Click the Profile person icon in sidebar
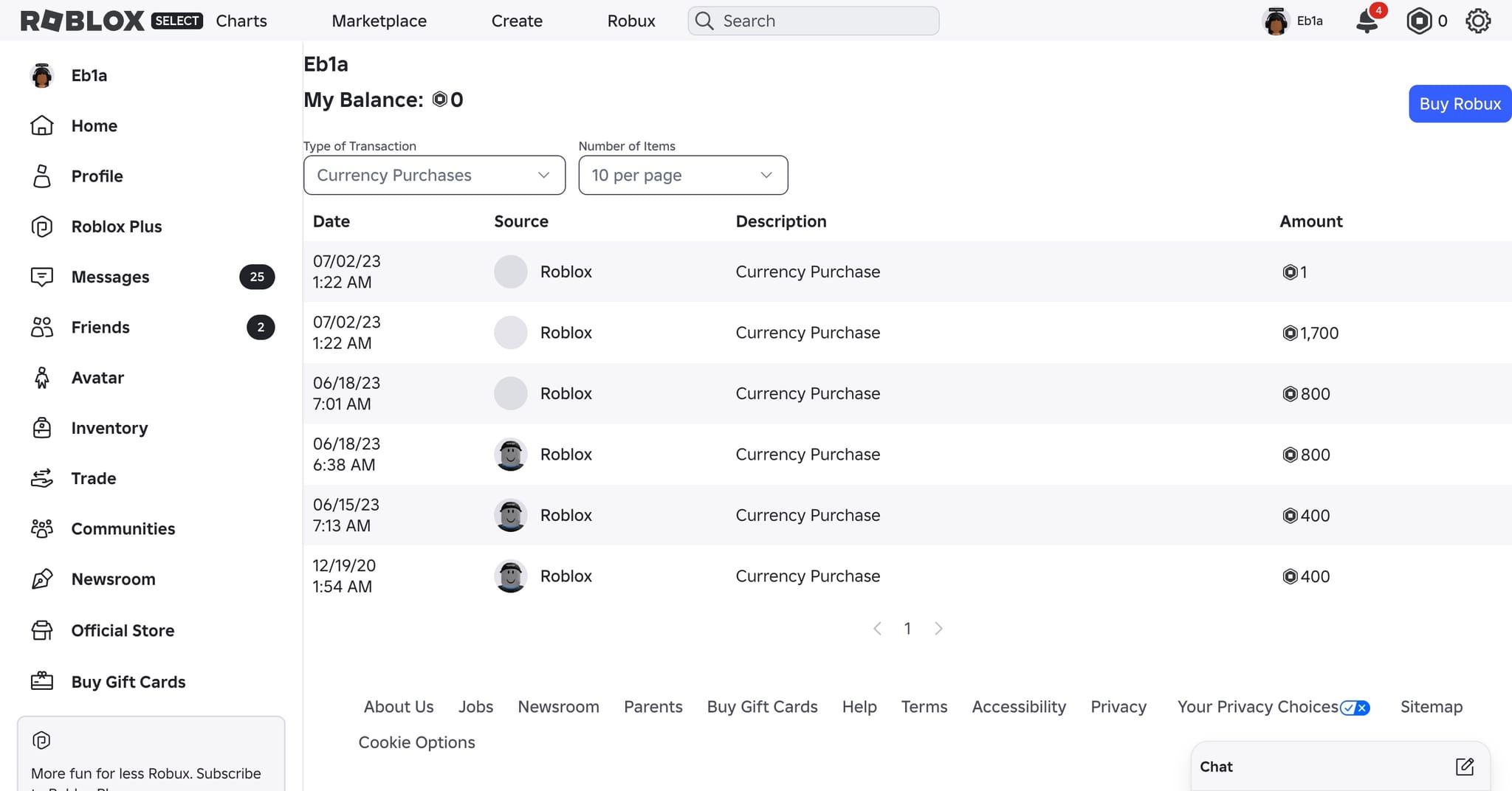Viewport: 1512px width, 791px height. 42,176
